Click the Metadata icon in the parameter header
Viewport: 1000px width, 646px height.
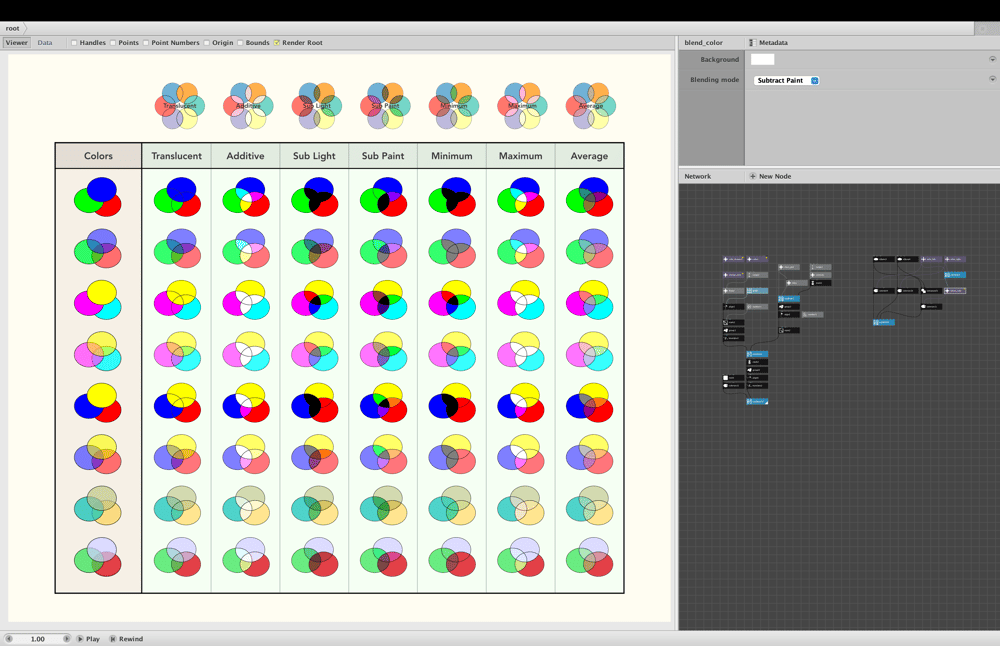coord(752,43)
